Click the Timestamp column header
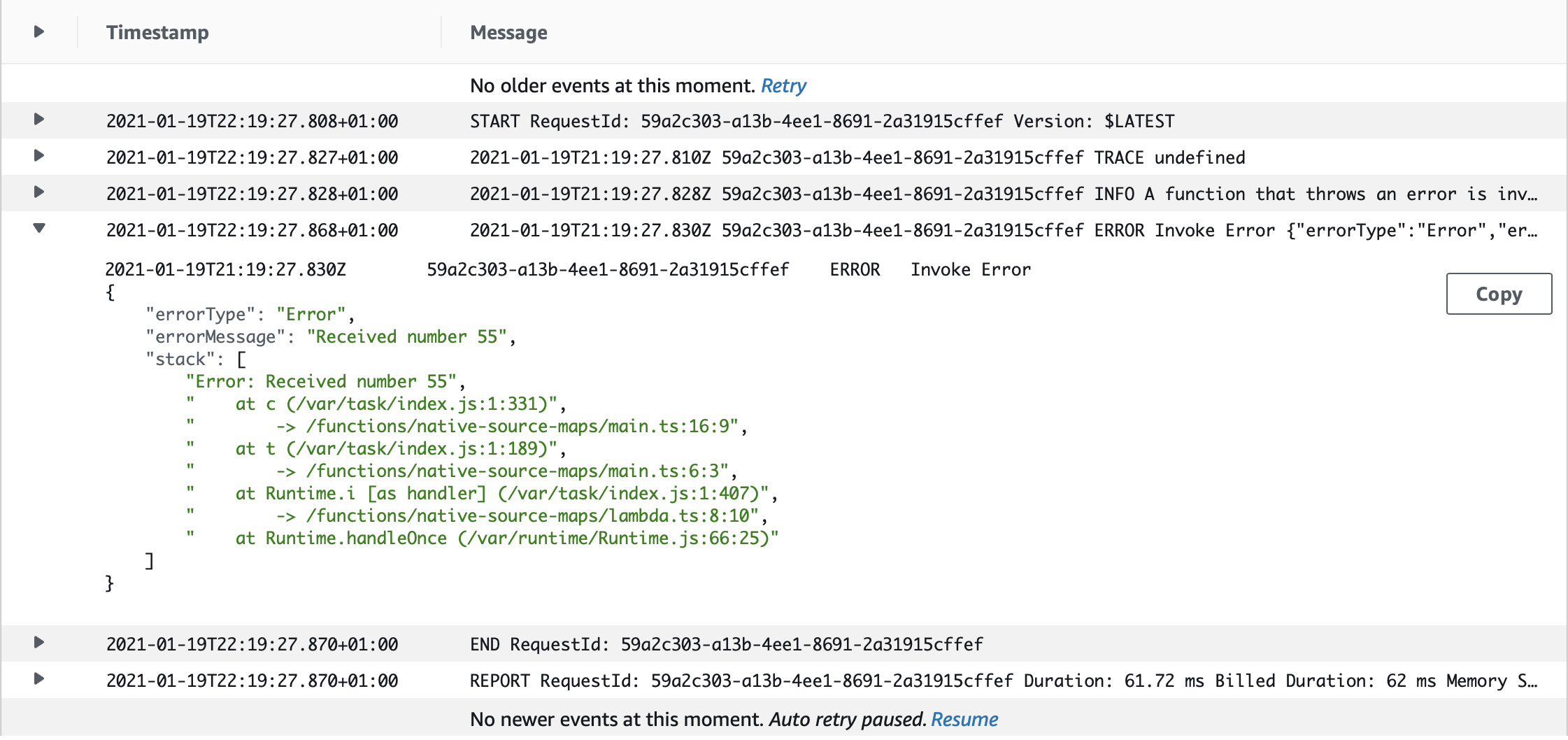Viewport: 1568px width, 740px height. coord(157,33)
